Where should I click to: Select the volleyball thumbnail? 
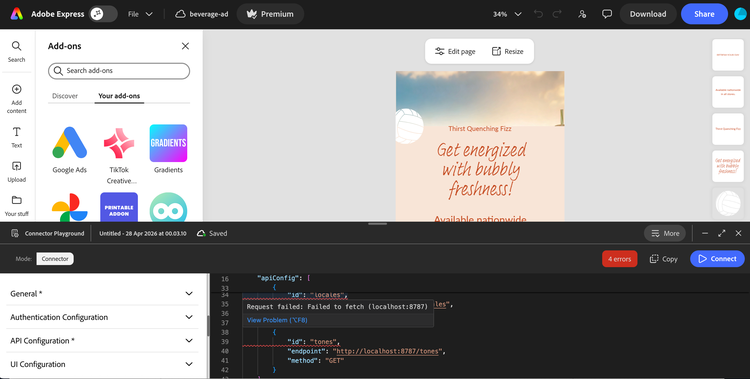pyautogui.click(x=728, y=203)
